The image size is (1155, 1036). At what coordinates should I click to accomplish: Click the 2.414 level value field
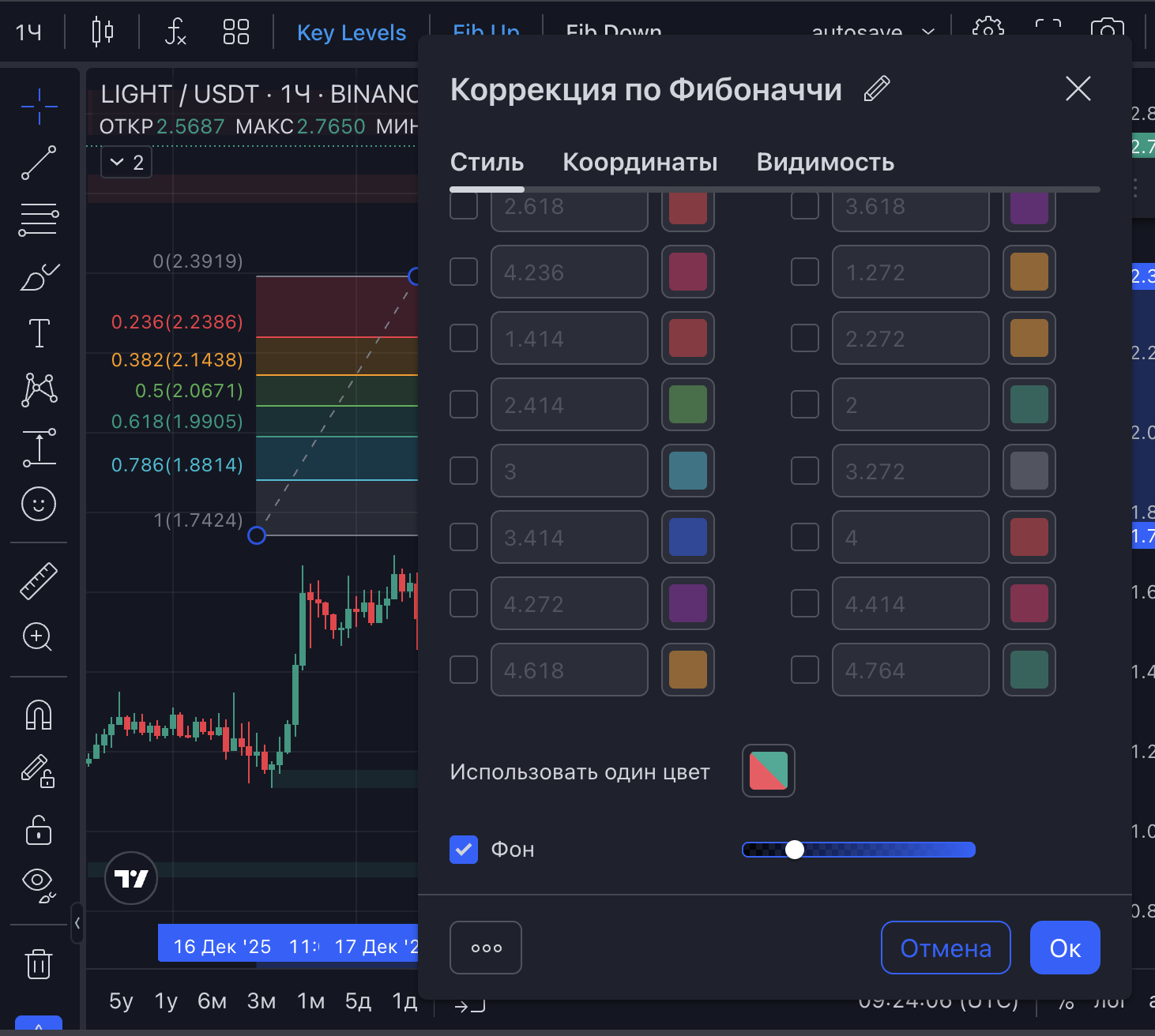569,404
